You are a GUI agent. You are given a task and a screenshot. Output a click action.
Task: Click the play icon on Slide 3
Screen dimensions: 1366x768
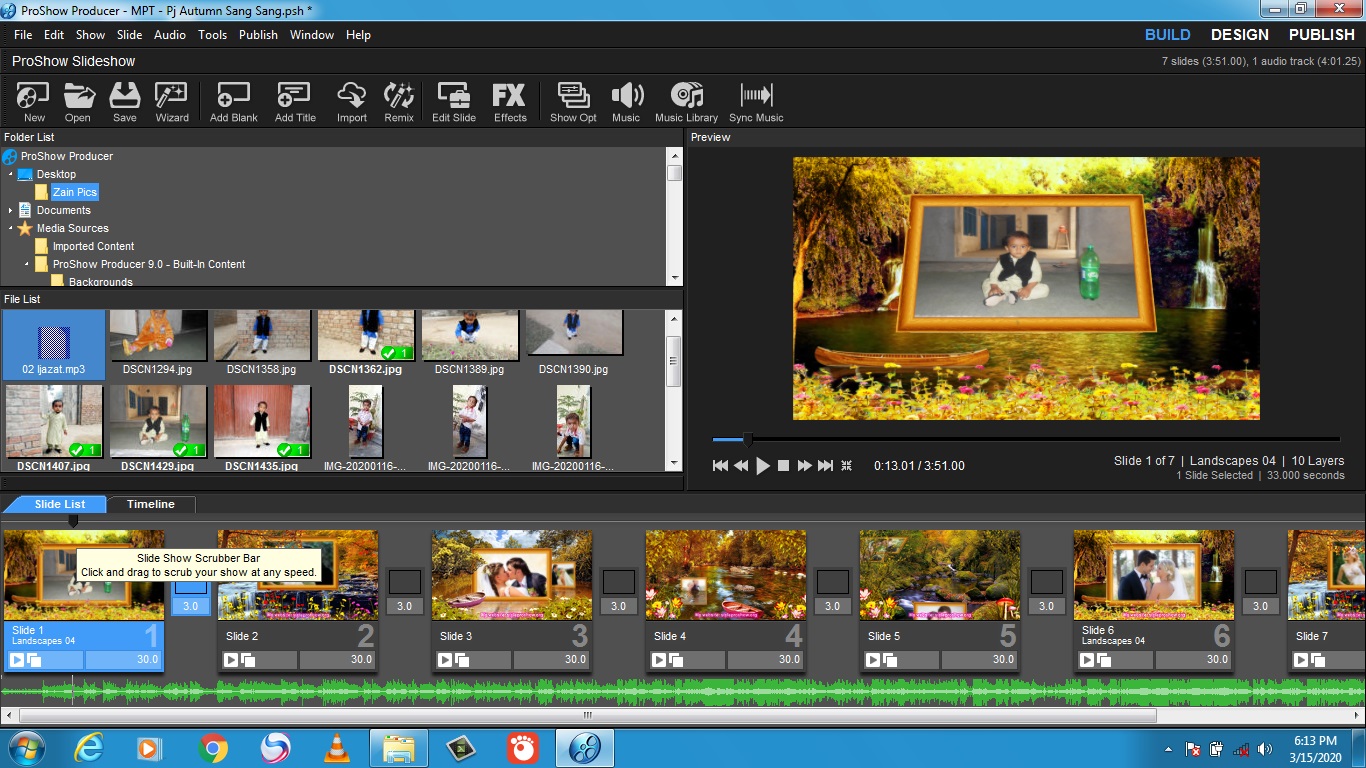444,660
